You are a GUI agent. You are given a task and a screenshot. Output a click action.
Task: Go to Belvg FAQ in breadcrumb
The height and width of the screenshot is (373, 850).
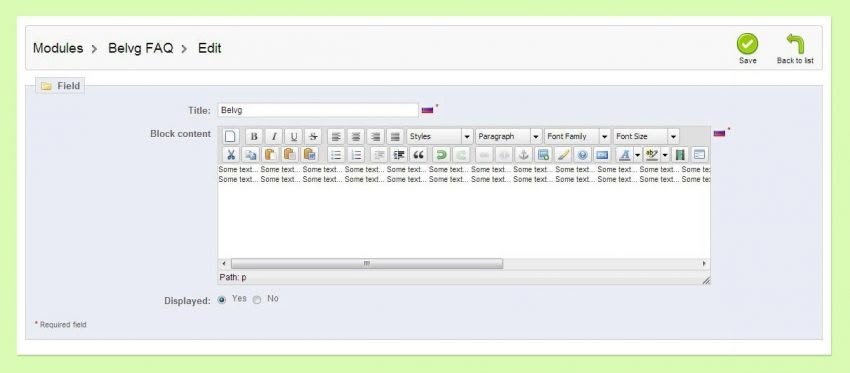[140, 48]
